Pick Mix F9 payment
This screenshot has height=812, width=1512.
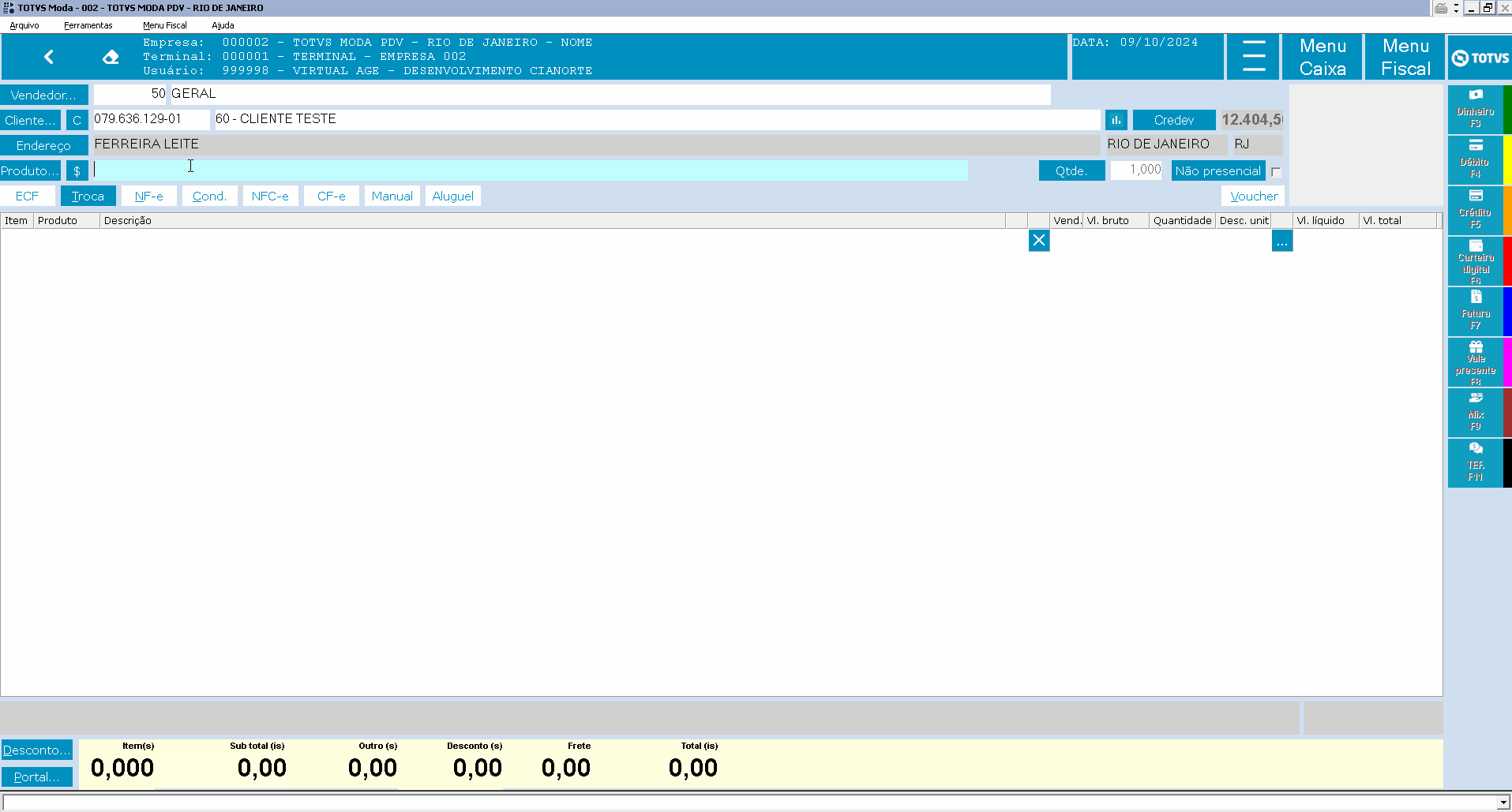click(1475, 412)
